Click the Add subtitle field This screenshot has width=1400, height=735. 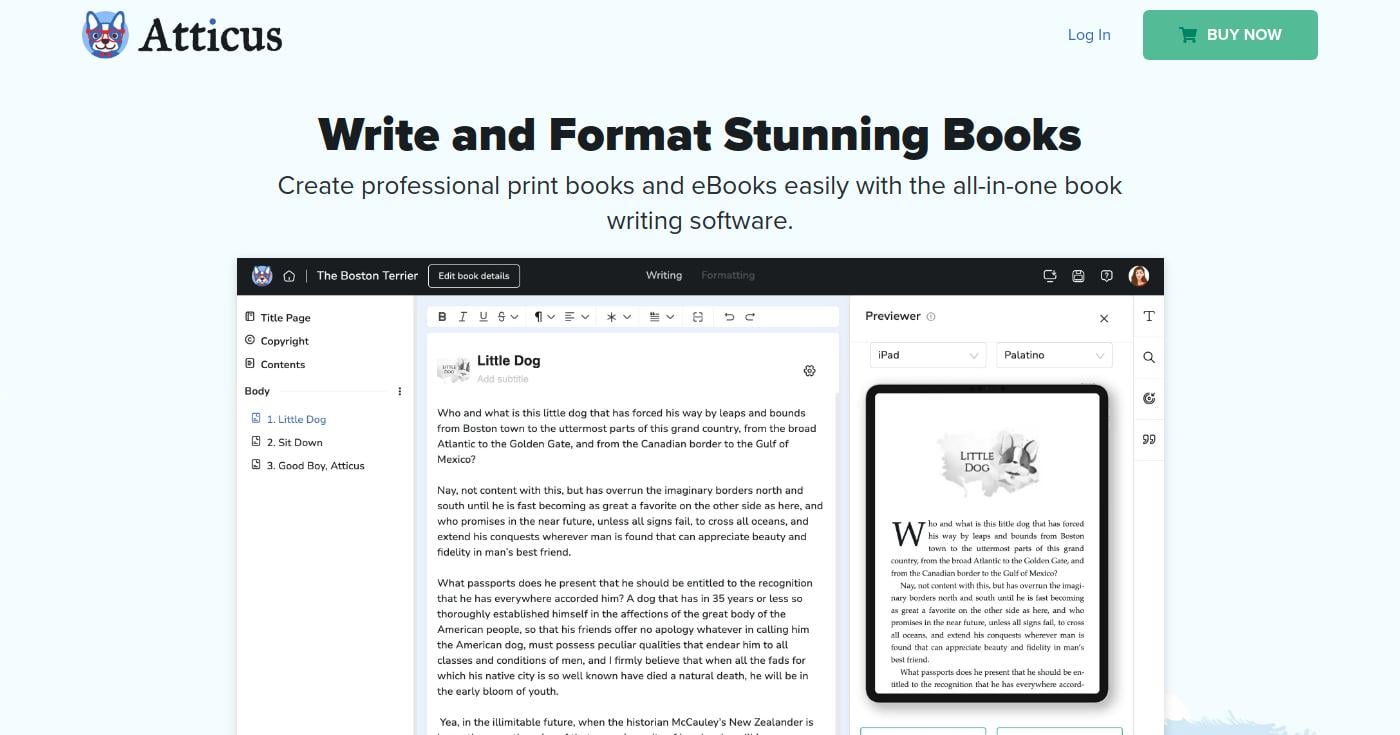point(503,380)
